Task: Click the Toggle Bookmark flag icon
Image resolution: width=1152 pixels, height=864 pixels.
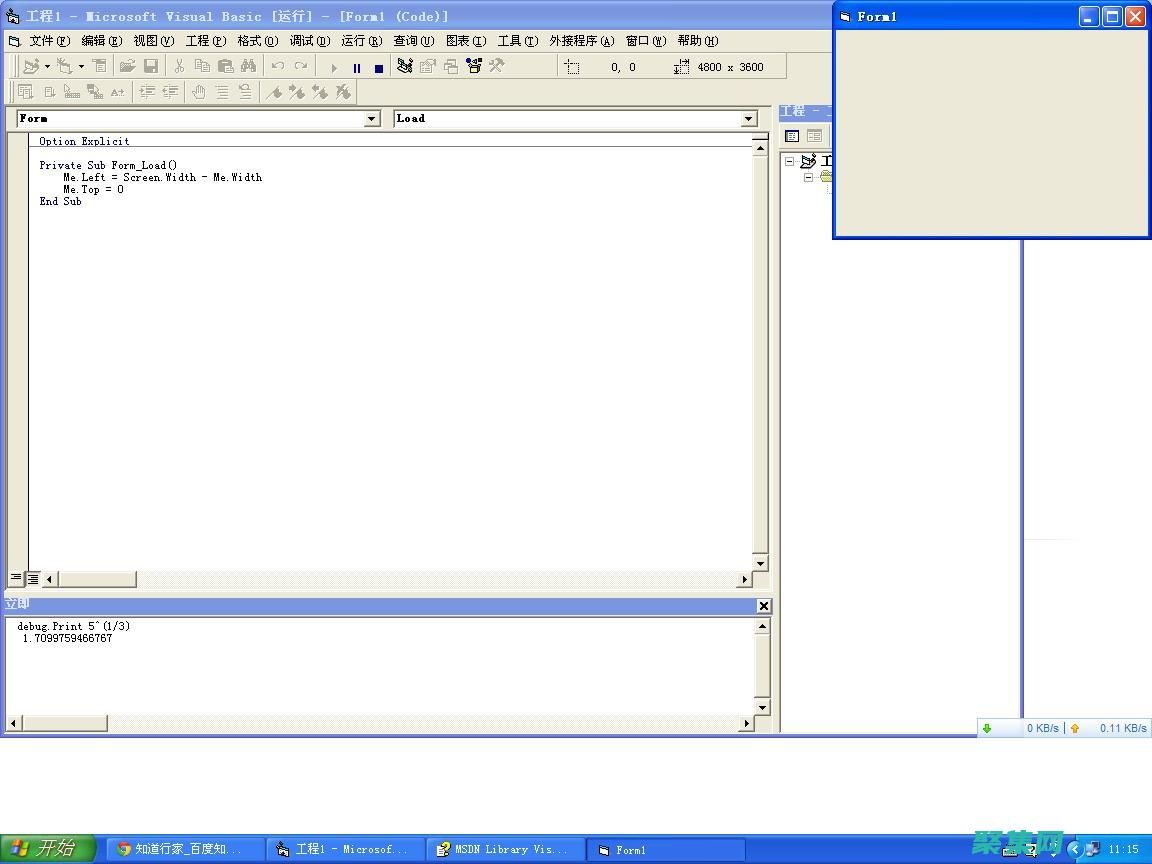Action: click(x=273, y=92)
